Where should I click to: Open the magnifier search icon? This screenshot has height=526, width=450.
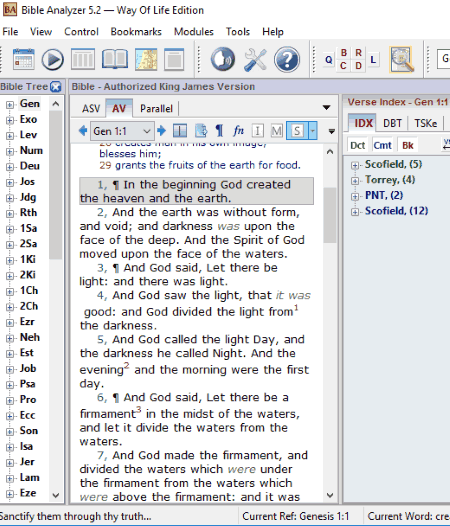click(x=402, y=60)
